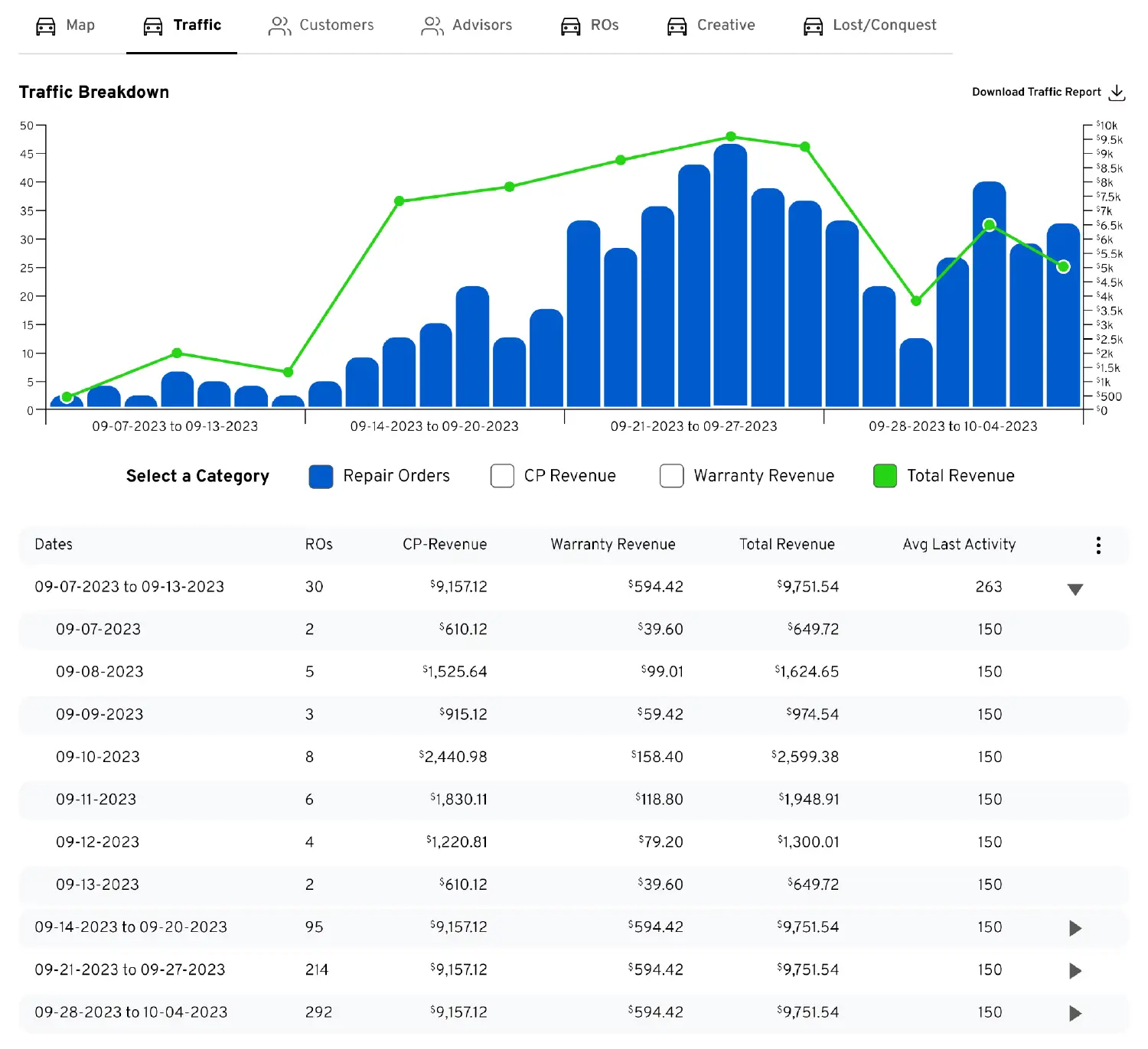1148x1049 pixels.
Task: Click the CP-Revenue column header
Action: 445,544
